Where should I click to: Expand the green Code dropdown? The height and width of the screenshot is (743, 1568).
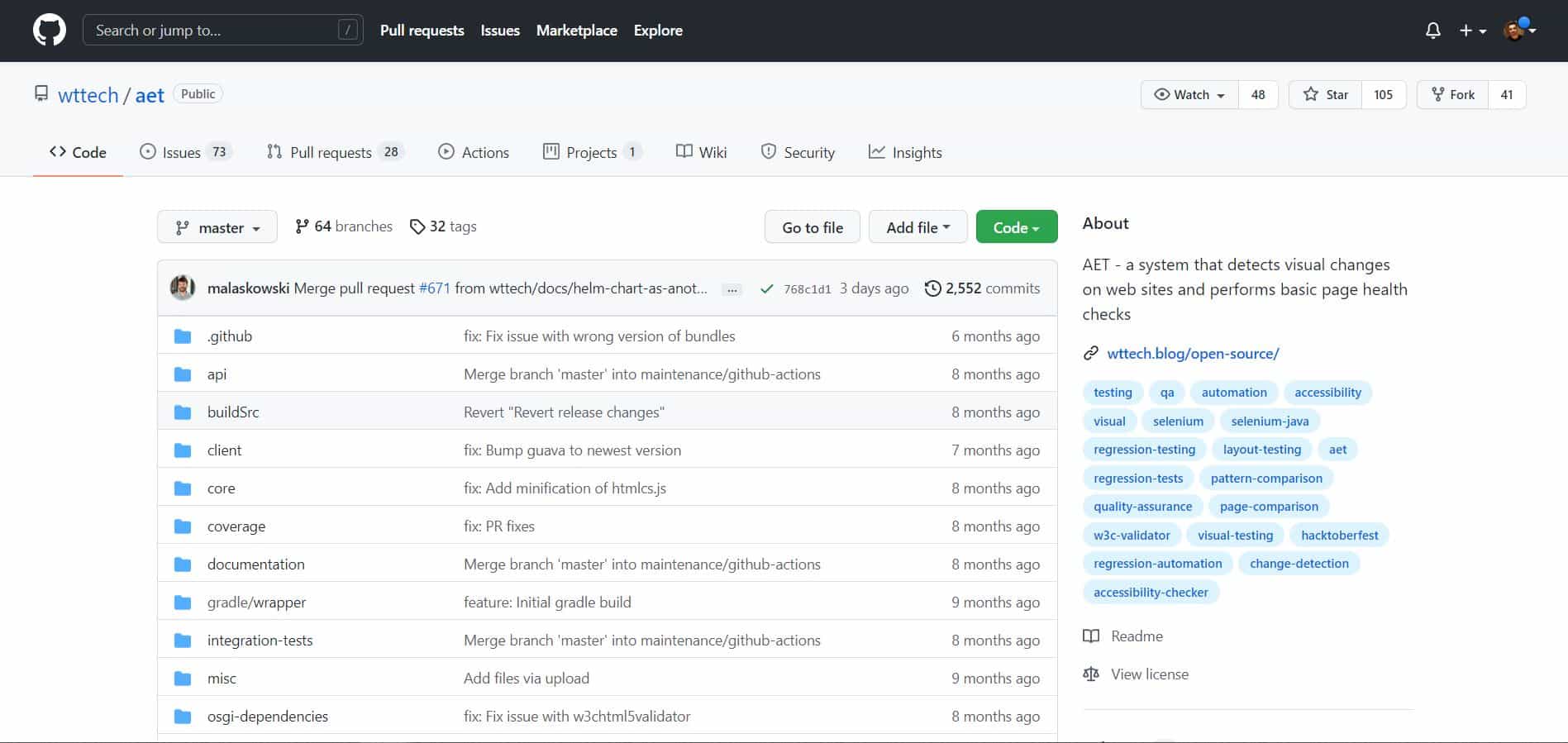click(1016, 227)
